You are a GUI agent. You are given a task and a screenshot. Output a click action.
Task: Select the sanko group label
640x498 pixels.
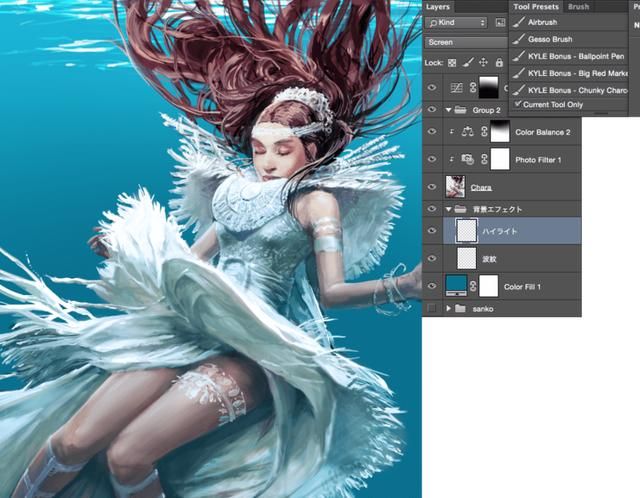pos(483,309)
